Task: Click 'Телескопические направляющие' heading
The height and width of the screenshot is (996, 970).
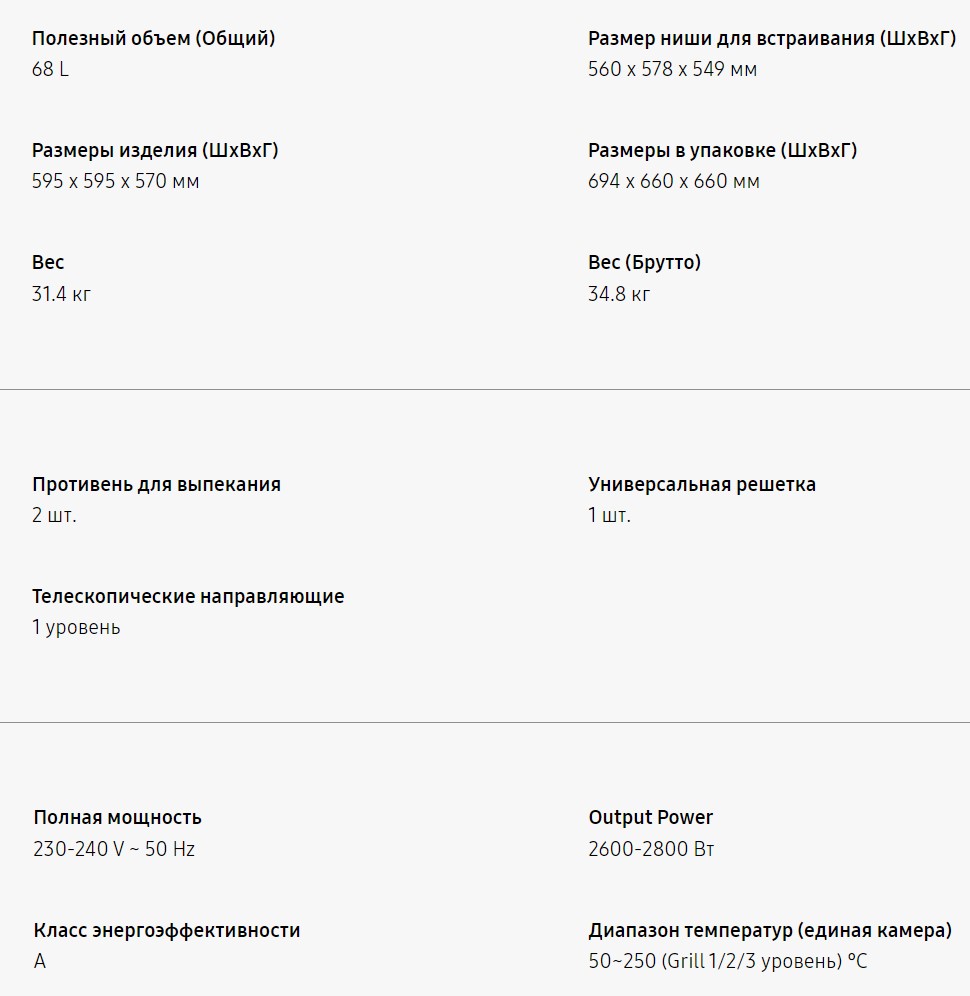Action: pos(188,597)
